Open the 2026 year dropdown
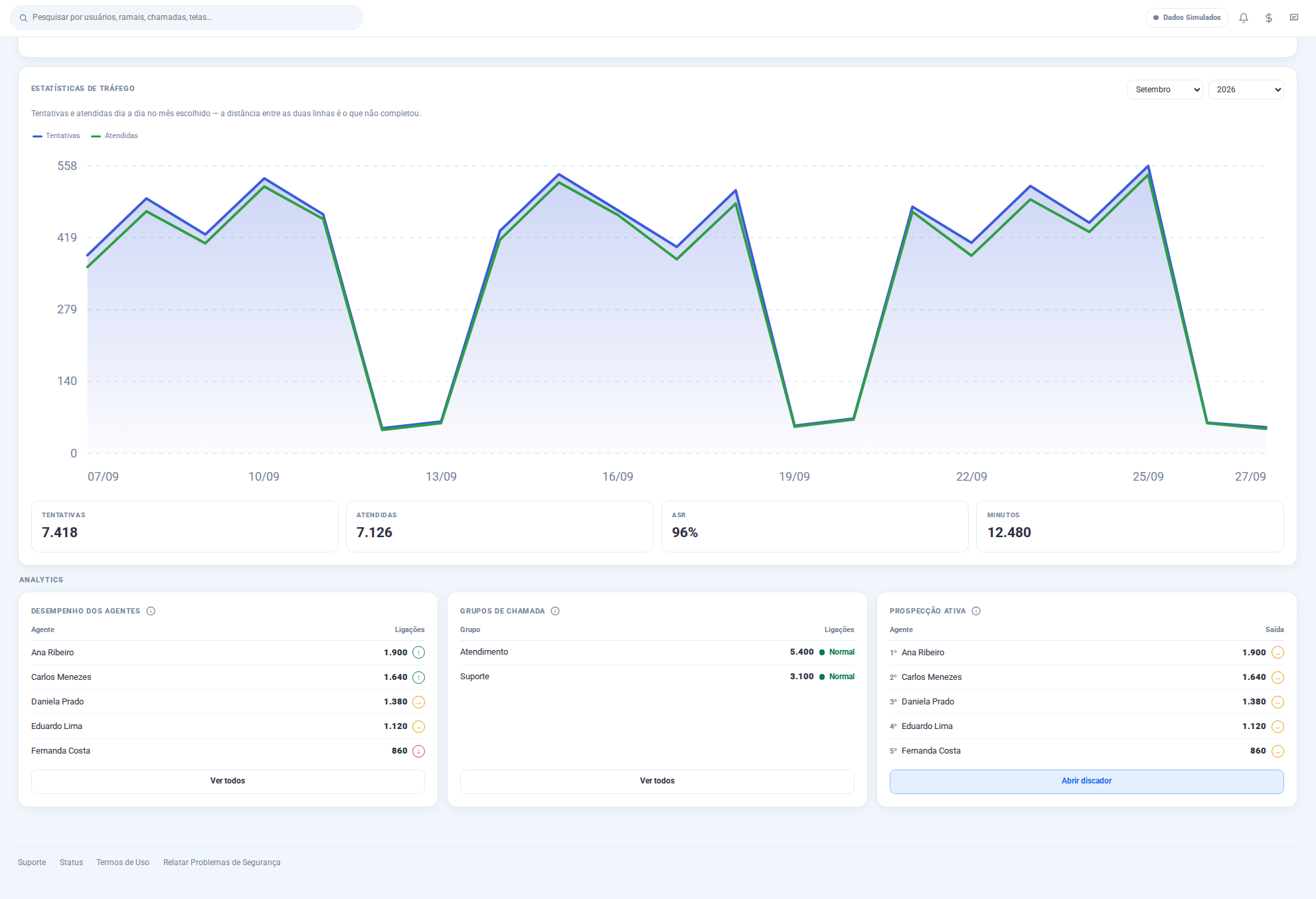Screen dimensions: 1316x899 [x=1246, y=90]
